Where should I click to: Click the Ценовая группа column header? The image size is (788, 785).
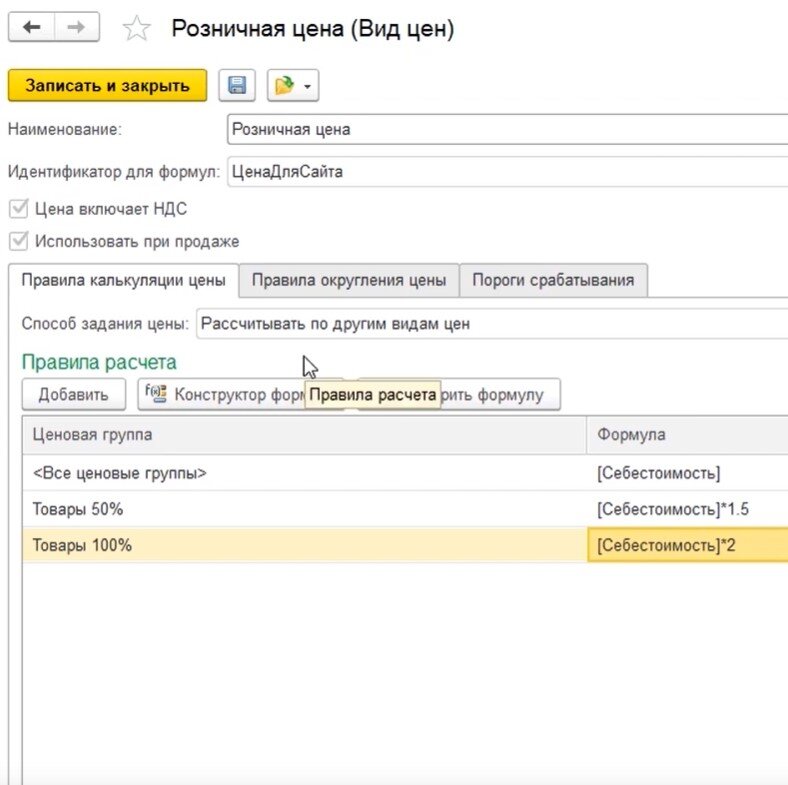point(305,435)
